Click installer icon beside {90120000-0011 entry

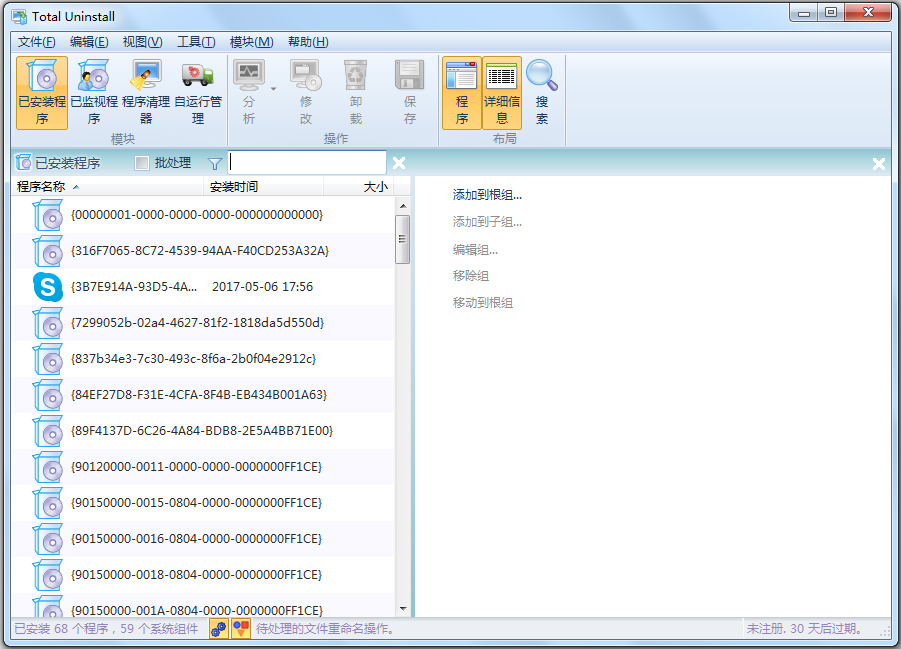click(x=48, y=467)
